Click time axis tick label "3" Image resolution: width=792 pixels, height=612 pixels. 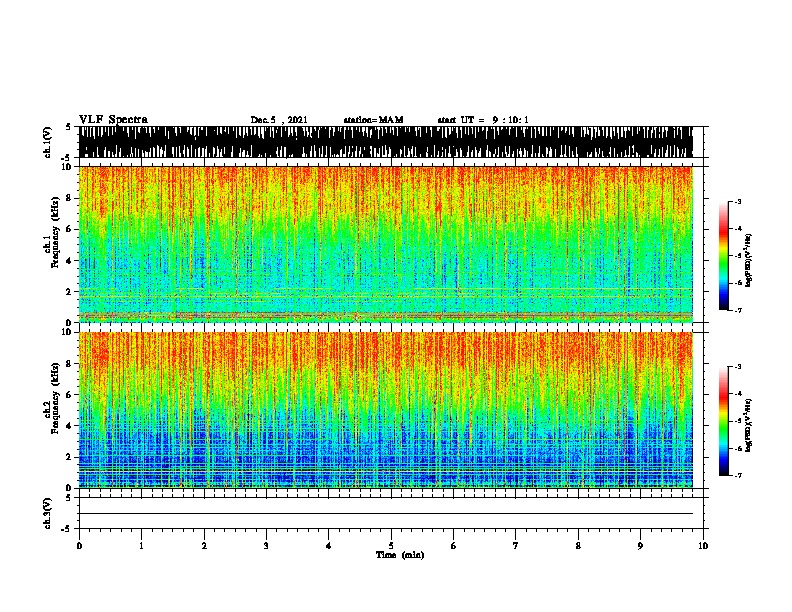[266, 546]
